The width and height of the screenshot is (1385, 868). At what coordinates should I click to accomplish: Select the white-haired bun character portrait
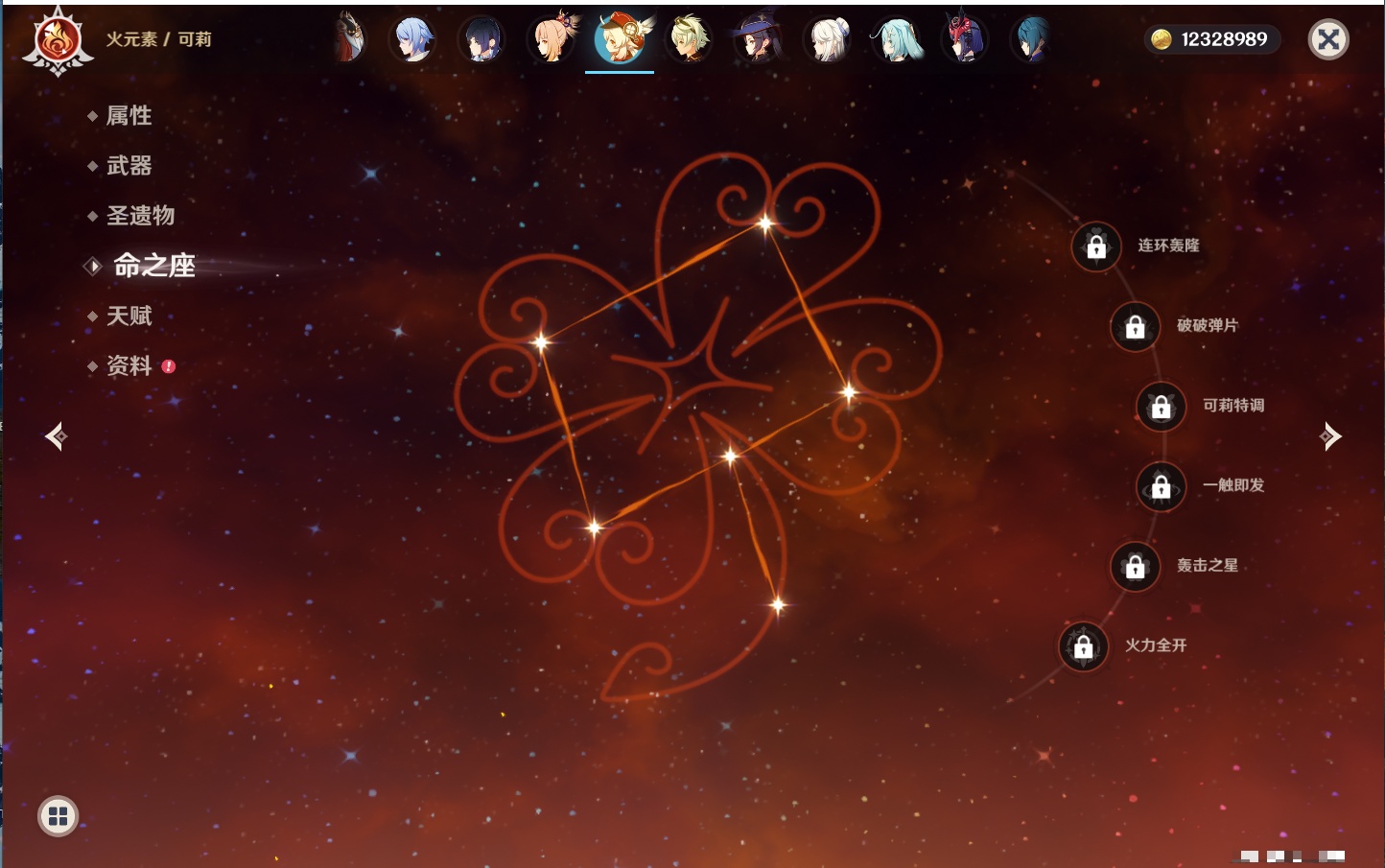coord(827,39)
